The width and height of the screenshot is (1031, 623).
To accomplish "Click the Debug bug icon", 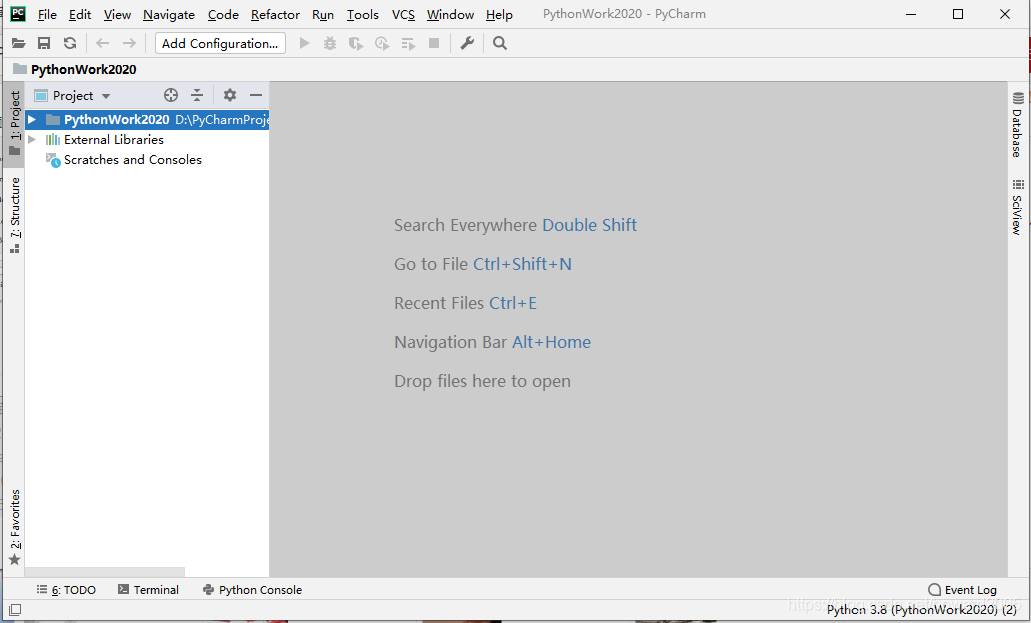I will pyautogui.click(x=330, y=43).
